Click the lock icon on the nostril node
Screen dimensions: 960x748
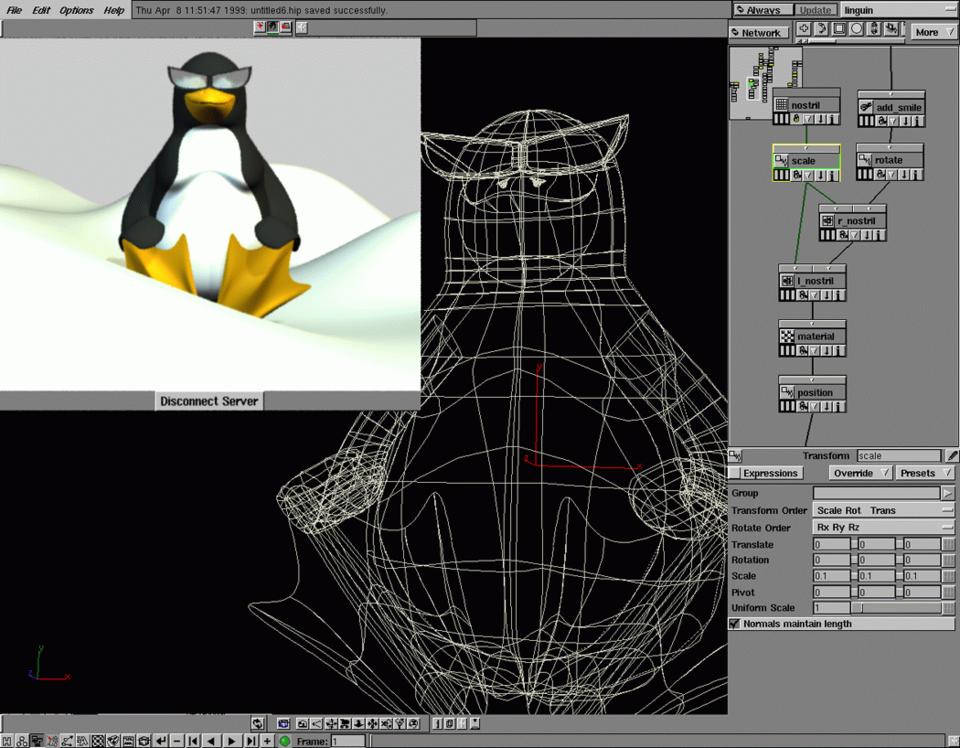coord(796,119)
